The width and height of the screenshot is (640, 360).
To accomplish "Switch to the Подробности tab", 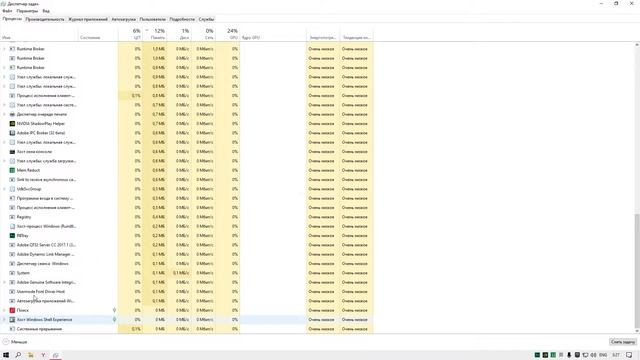I will tap(182, 19).
